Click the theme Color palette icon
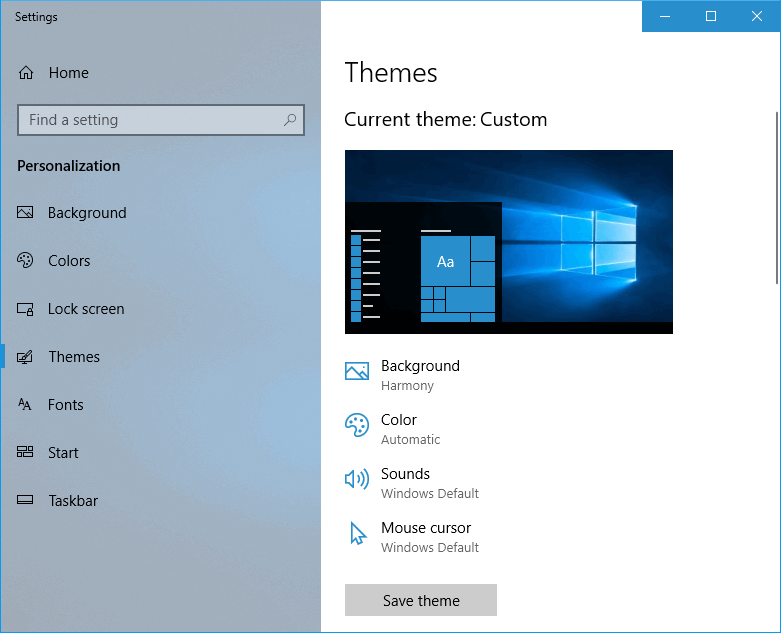Screen dimensions: 781x633 coord(357,425)
